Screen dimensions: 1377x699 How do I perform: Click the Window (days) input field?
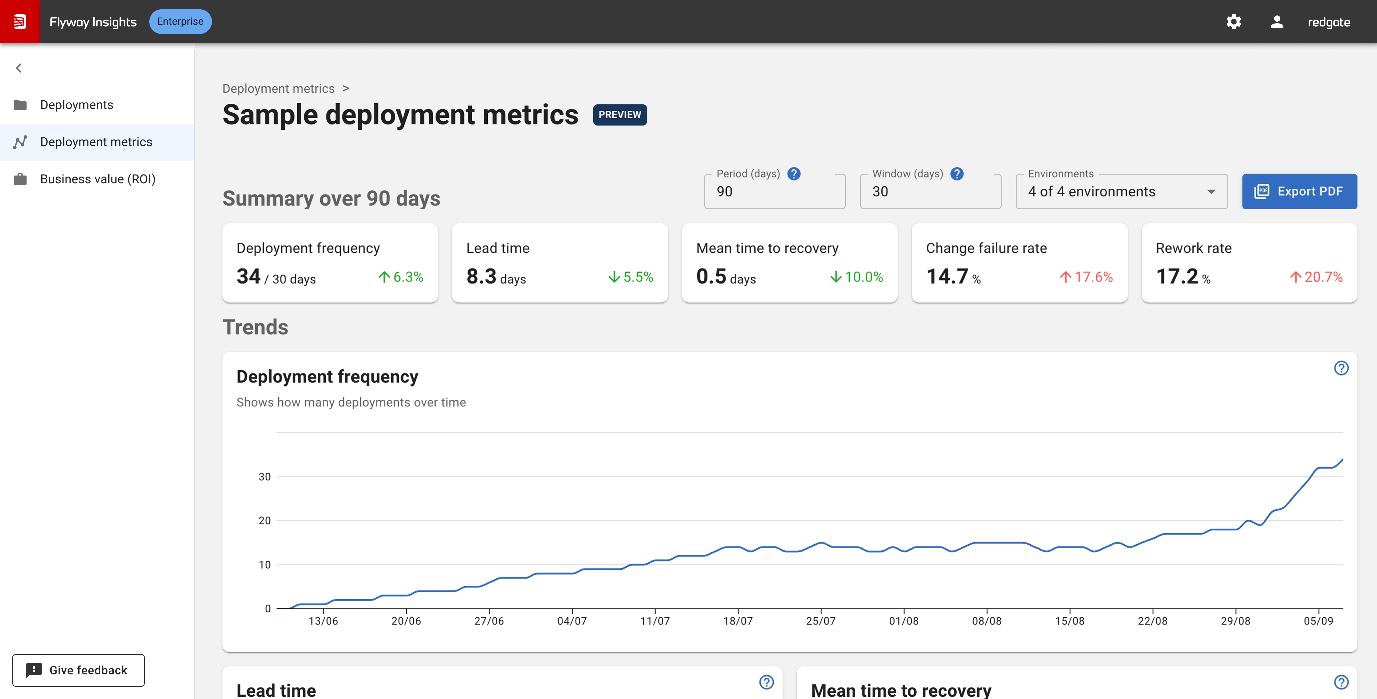coord(930,191)
